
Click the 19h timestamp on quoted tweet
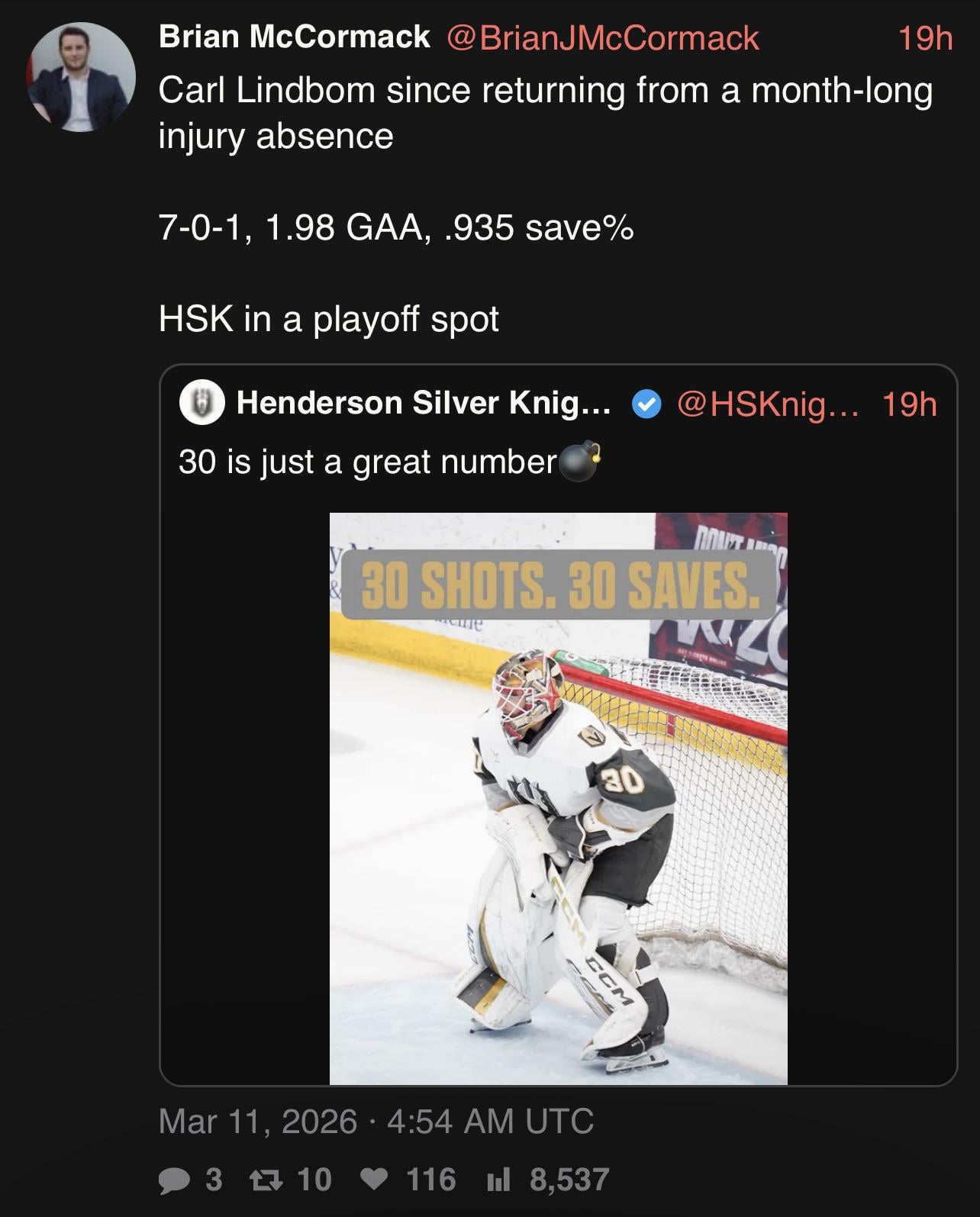(x=909, y=404)
